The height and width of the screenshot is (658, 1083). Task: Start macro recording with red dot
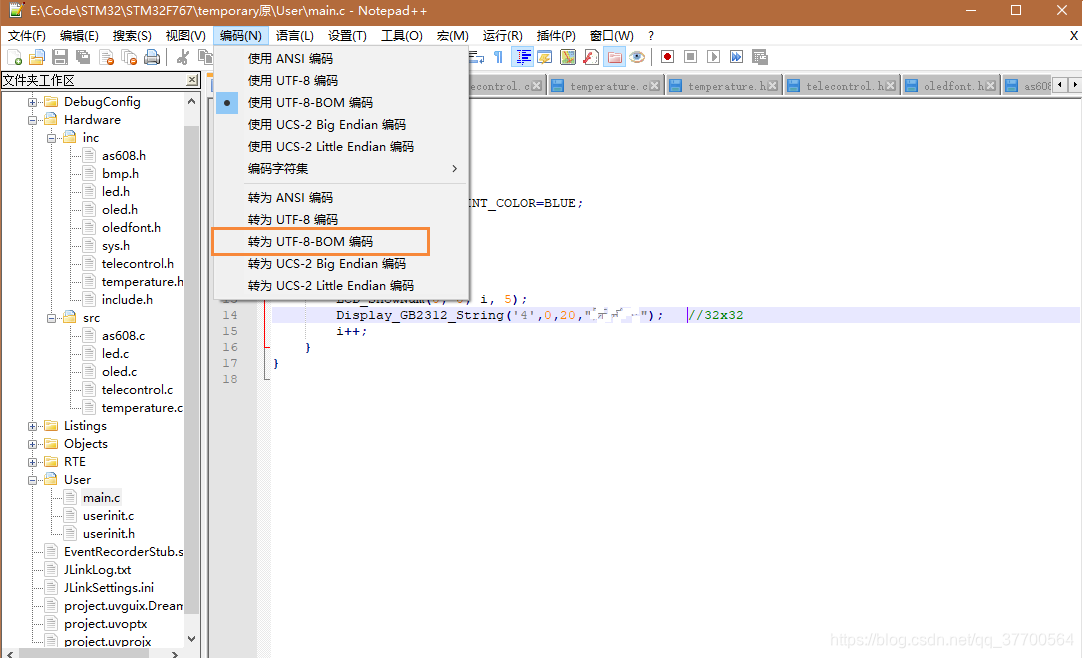667,57
